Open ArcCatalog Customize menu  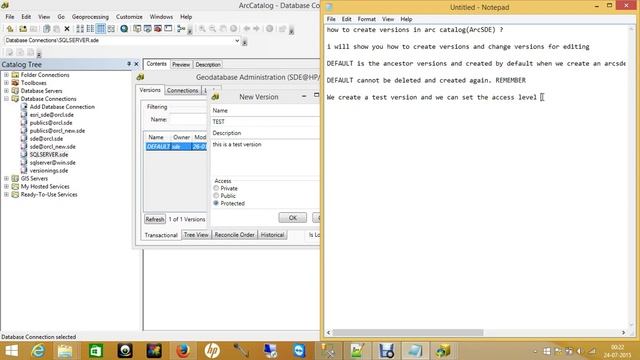pyautogui.click(x=129, y=17)
